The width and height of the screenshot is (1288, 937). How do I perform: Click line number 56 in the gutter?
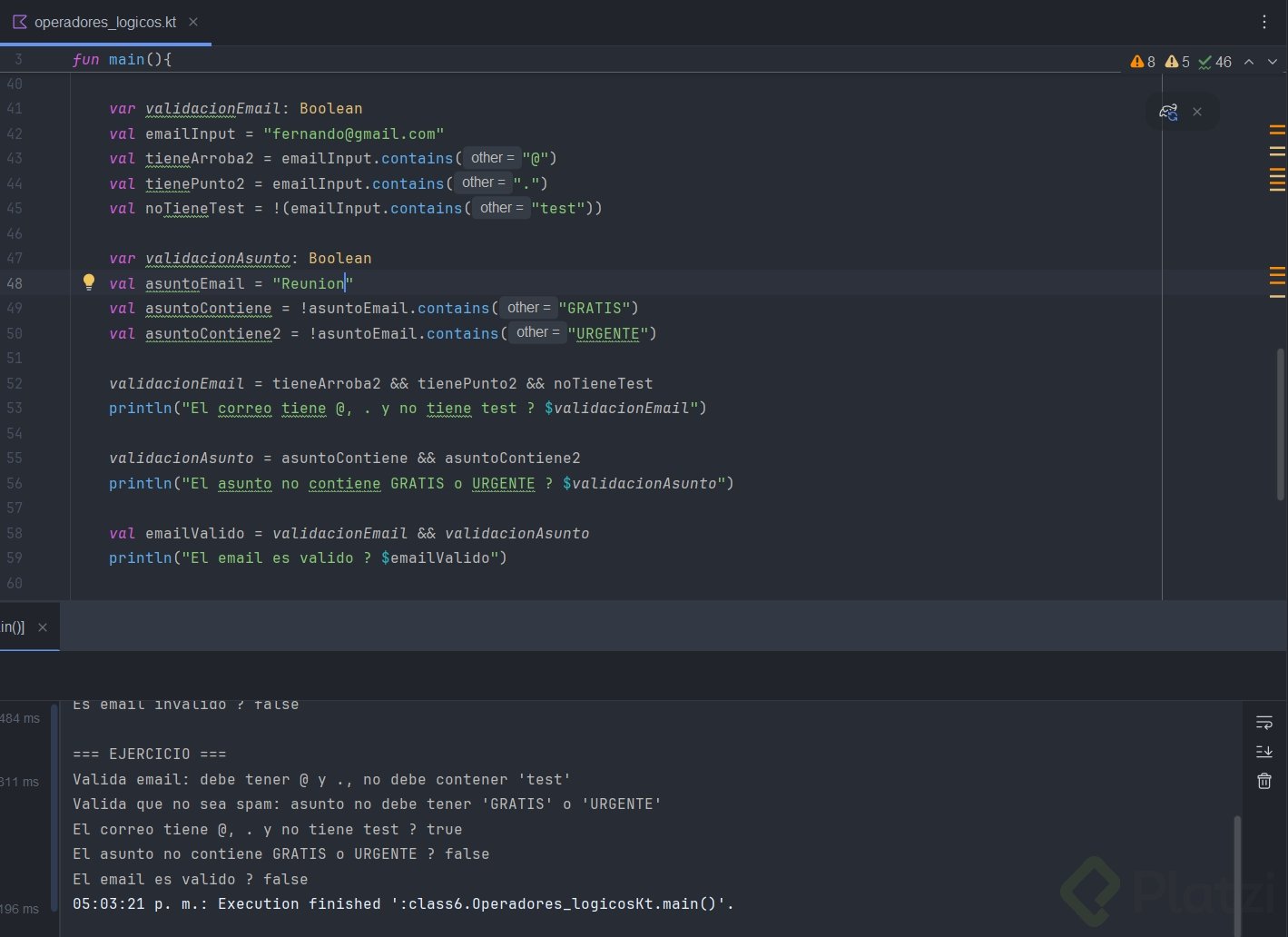pos(14,483)
